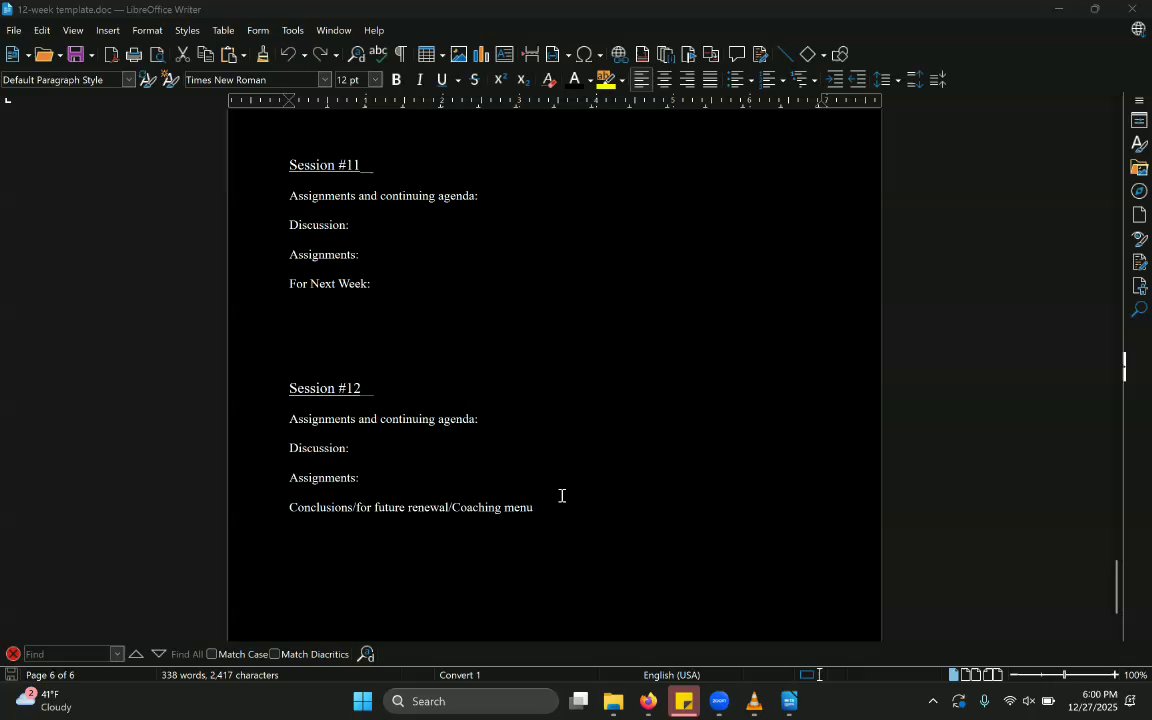Viewport: 1152px width, 720px height.
Task: Set Align Left
Action: (641, 79)
